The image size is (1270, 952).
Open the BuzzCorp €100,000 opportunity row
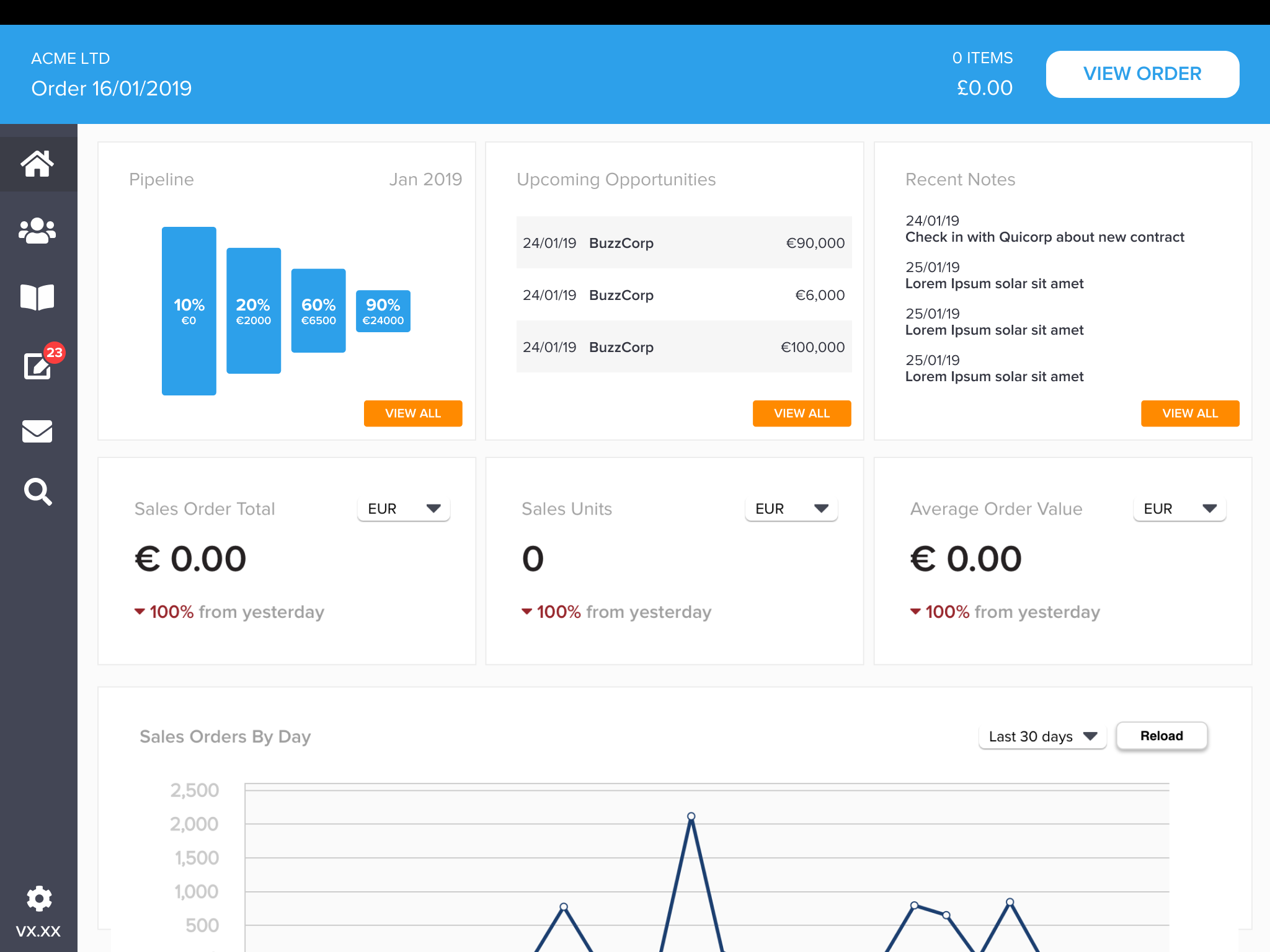click(684, 347)
